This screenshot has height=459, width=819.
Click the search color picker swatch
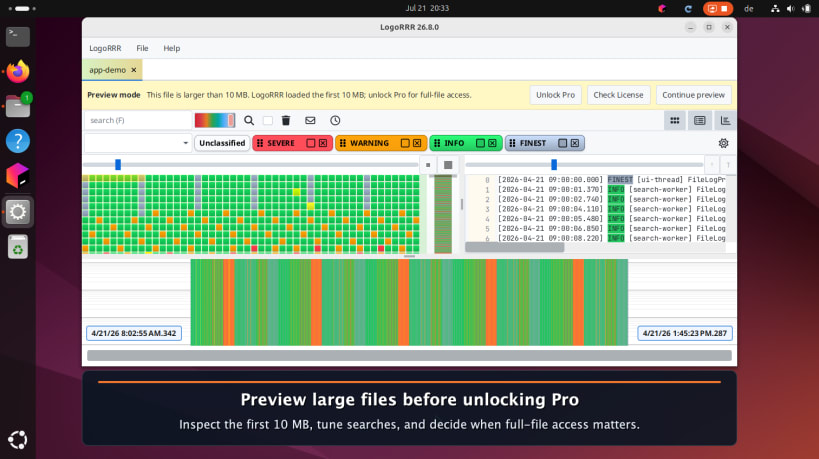pos(215,121)
